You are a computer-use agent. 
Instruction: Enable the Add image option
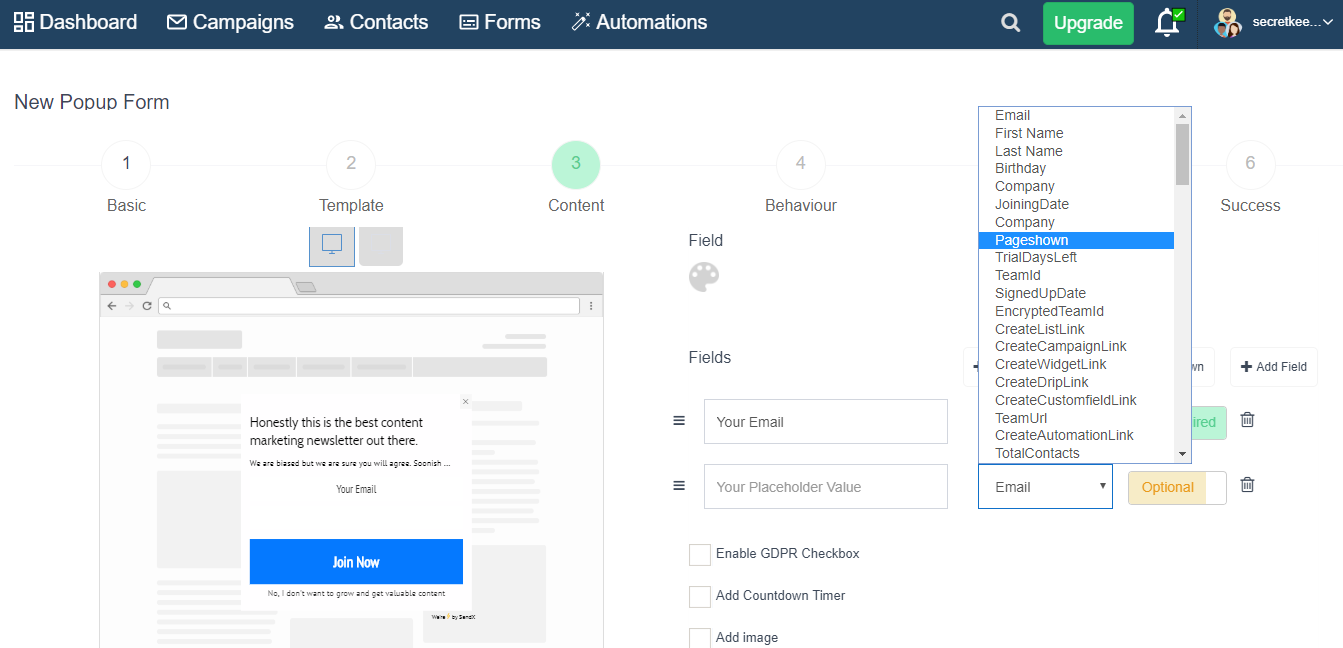pyautogui.click(x=700, y=637)
